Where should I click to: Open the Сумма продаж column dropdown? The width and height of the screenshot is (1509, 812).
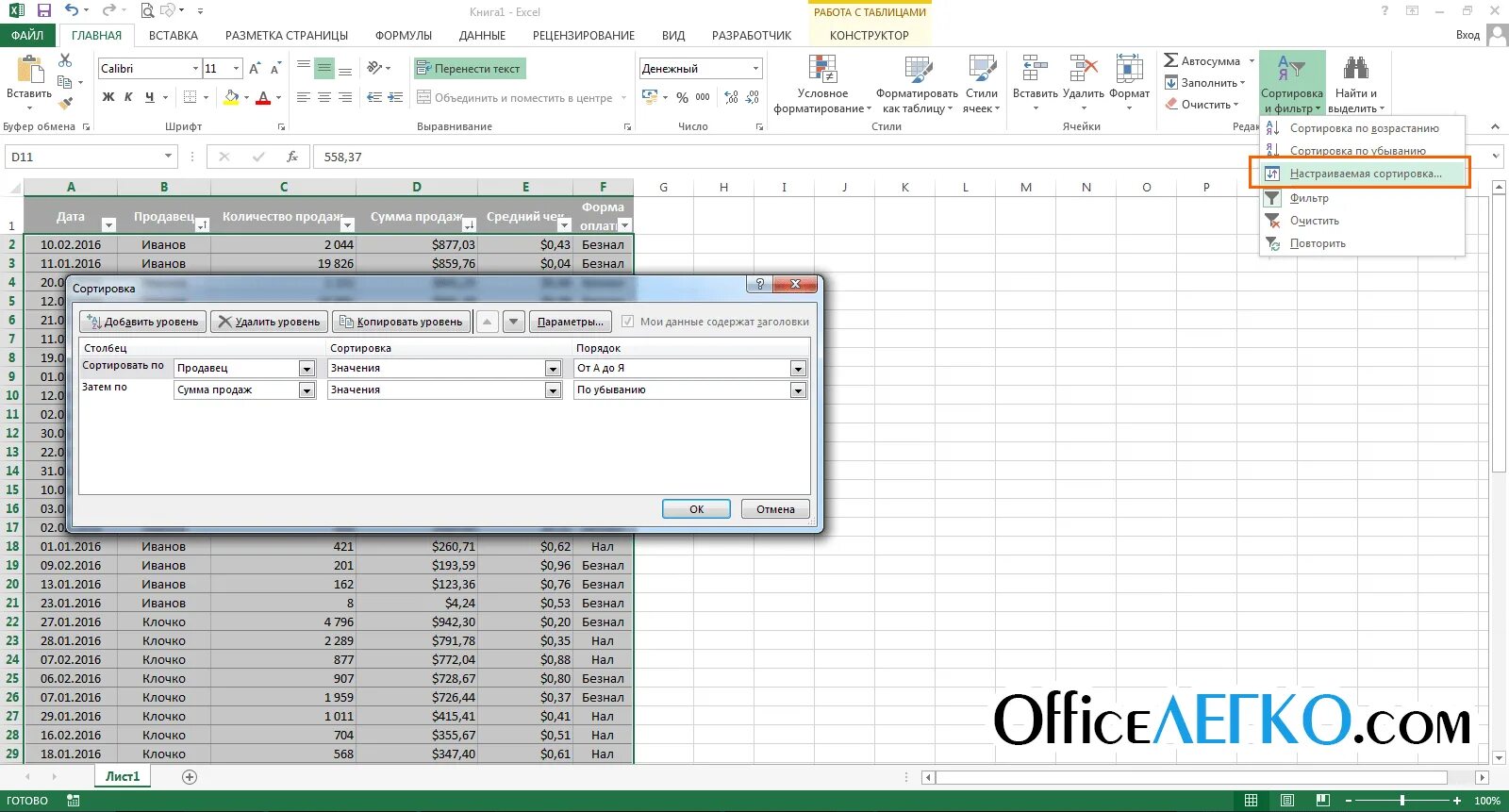coord(307,389)
